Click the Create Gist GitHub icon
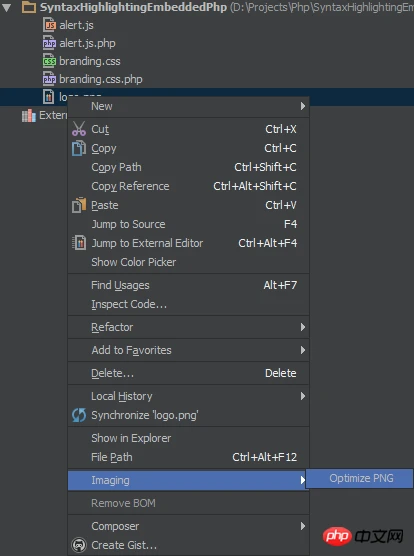The width and height of the screenshot is (414, 556). (x=79, y=545)
